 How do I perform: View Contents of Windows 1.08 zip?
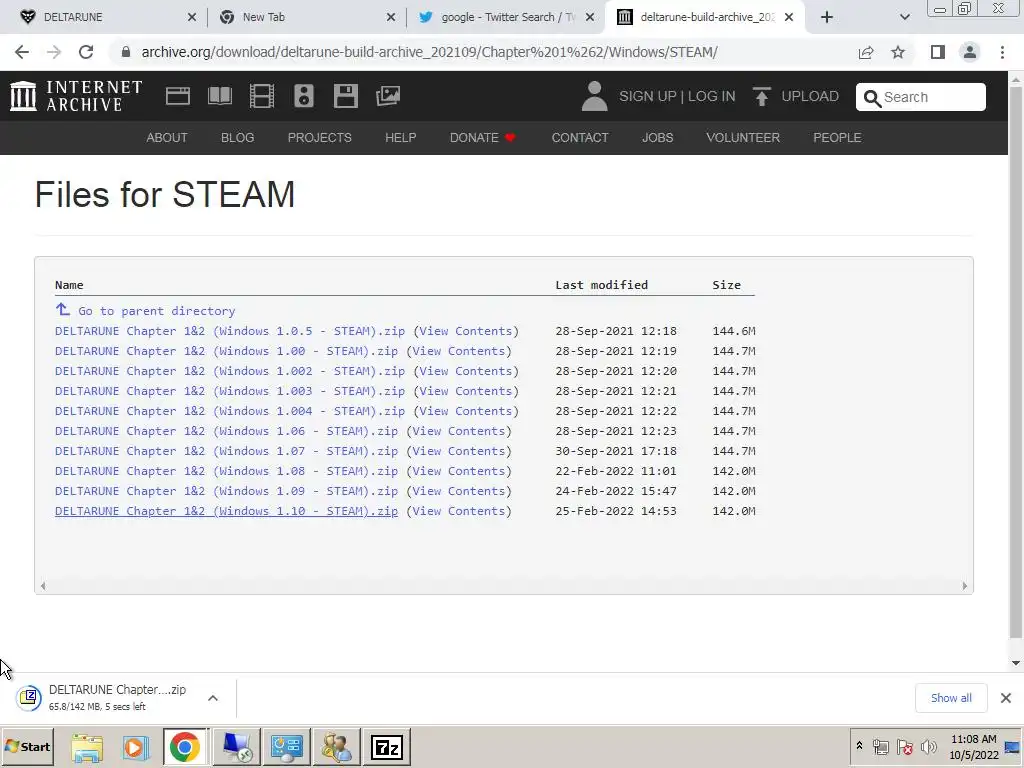click(x=458, y=472)
